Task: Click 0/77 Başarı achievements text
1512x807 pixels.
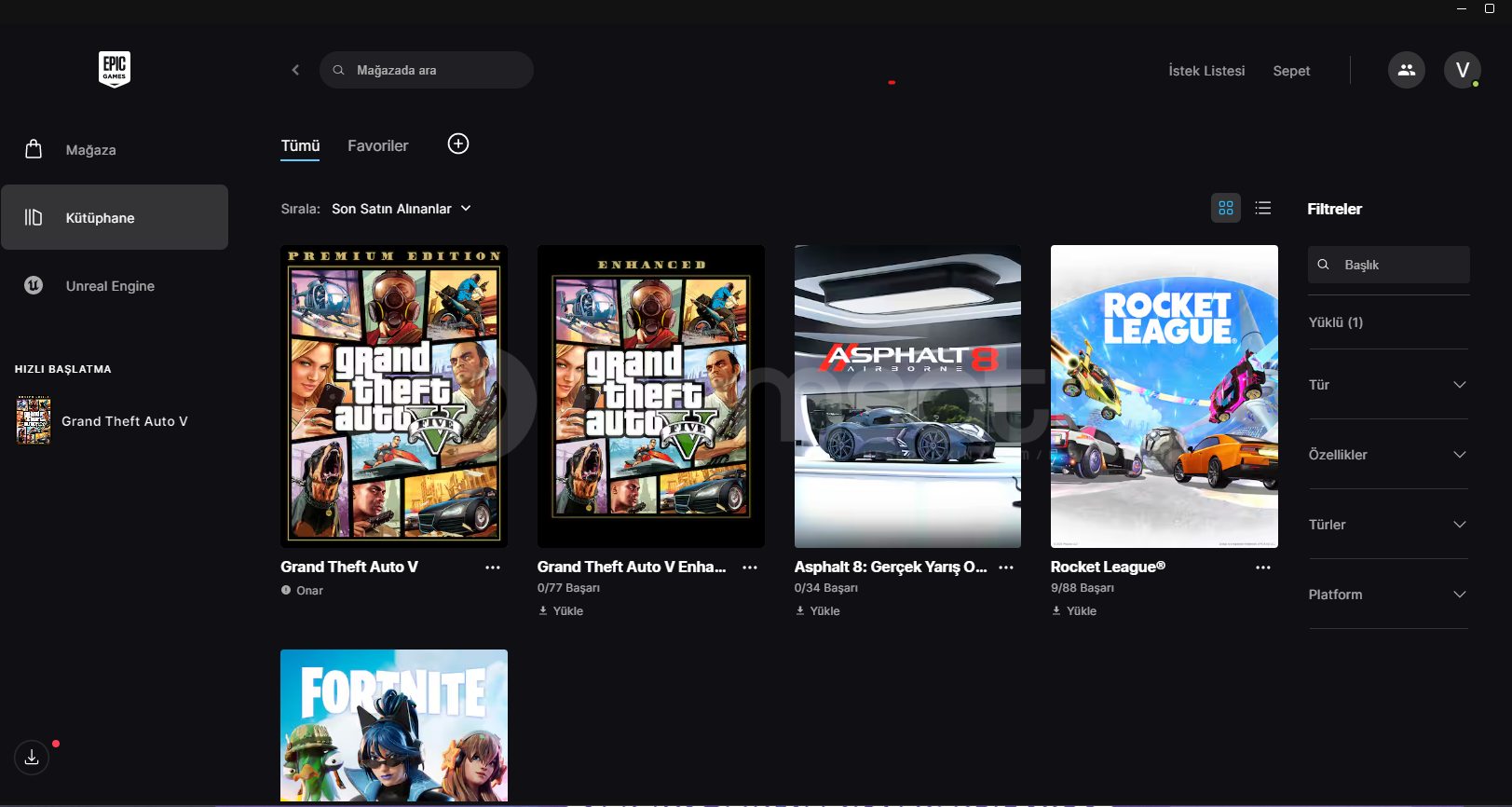Action: point(568,588)
